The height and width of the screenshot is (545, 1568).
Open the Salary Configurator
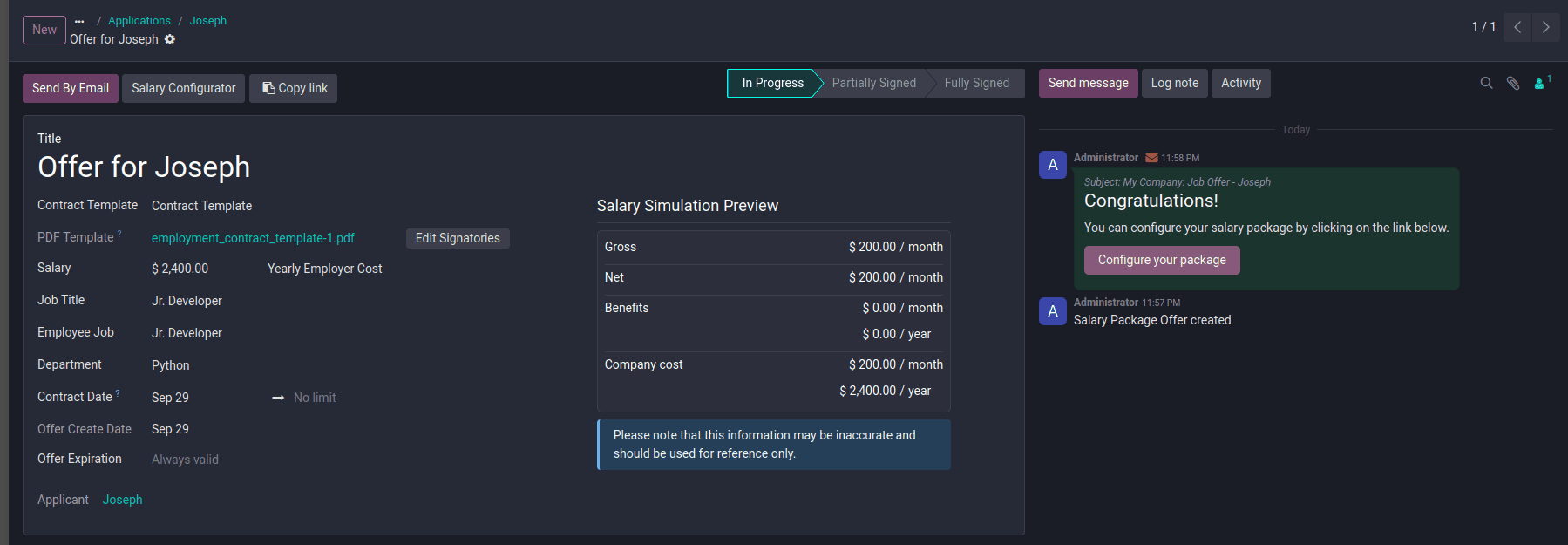pyautogui.click(x=184, y=88)
